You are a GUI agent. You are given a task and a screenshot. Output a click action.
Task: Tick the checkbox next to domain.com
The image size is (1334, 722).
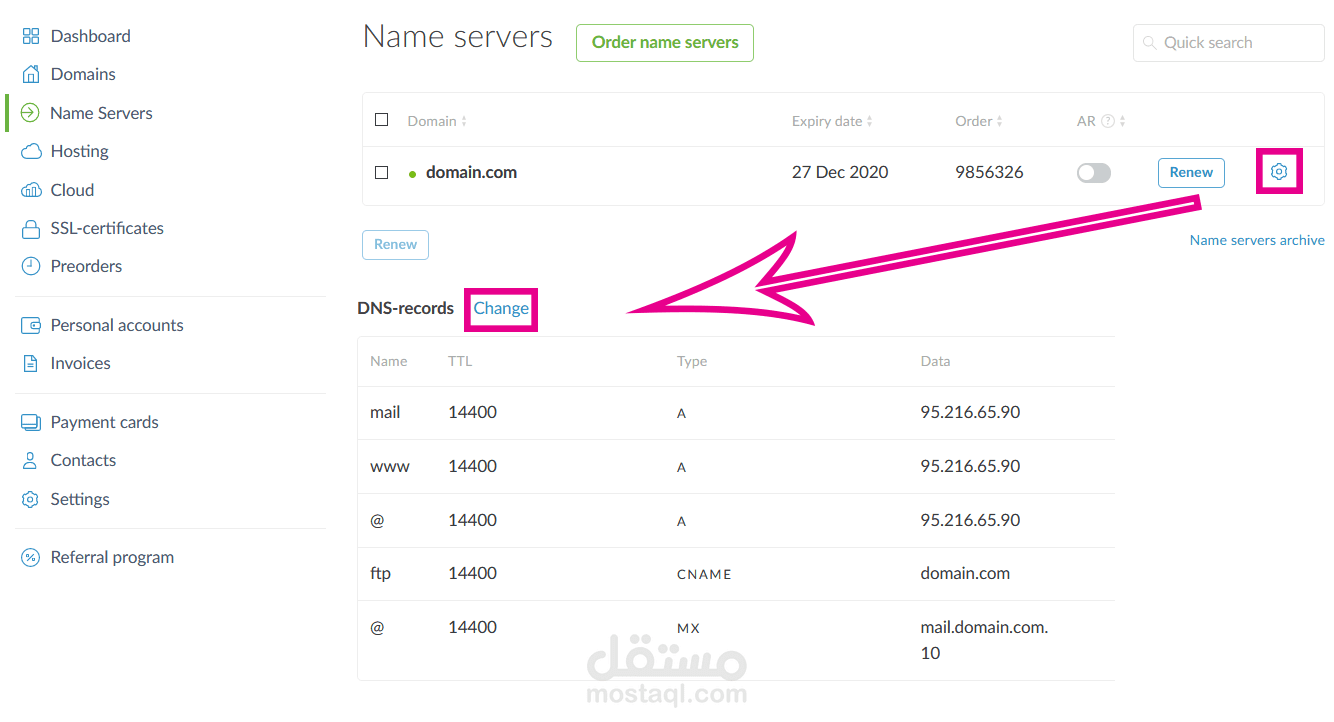pos(381,172)
